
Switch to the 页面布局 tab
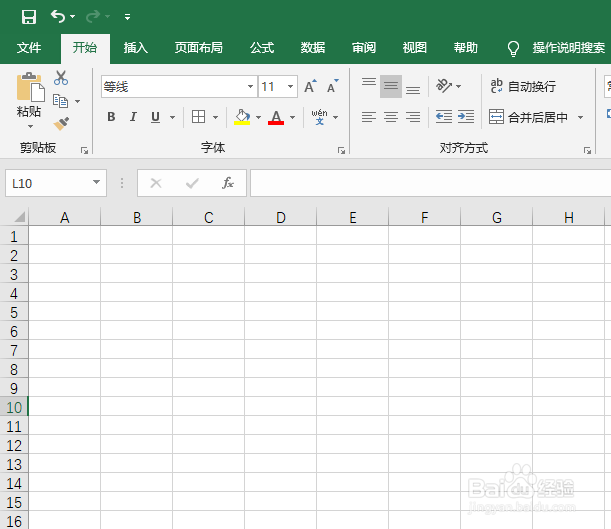[199, 48]
